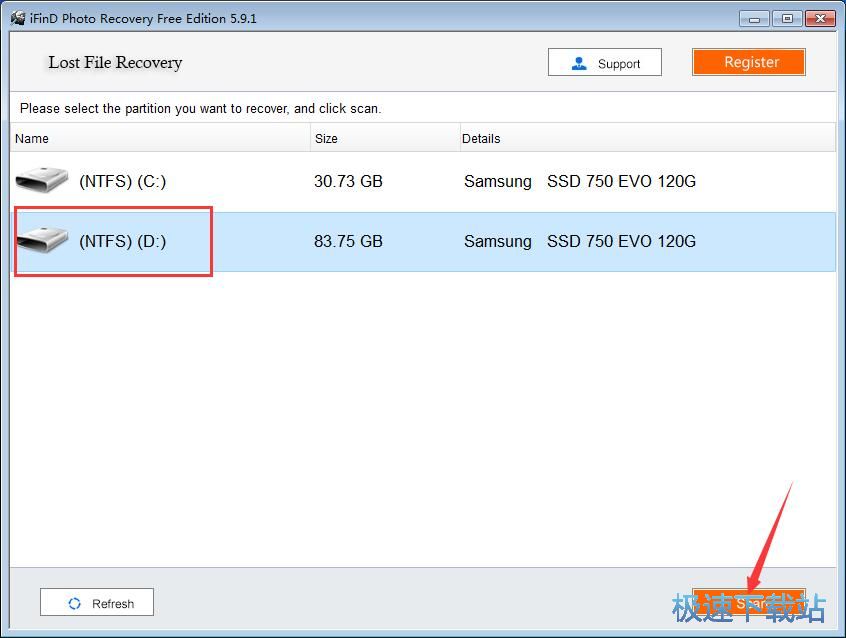846x638 pixels.
Task: Sort by the Name column header
Action: tap(160, 138)
